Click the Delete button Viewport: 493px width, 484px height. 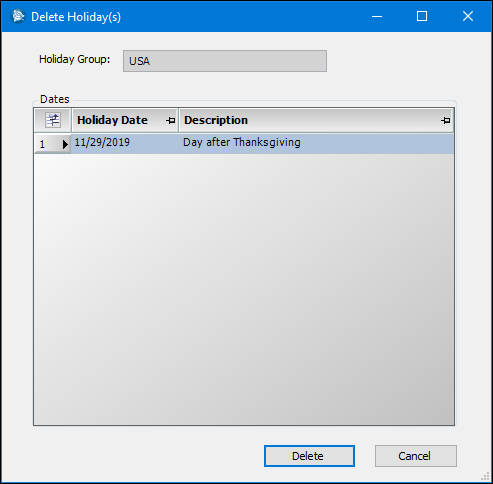coord(309,456)
